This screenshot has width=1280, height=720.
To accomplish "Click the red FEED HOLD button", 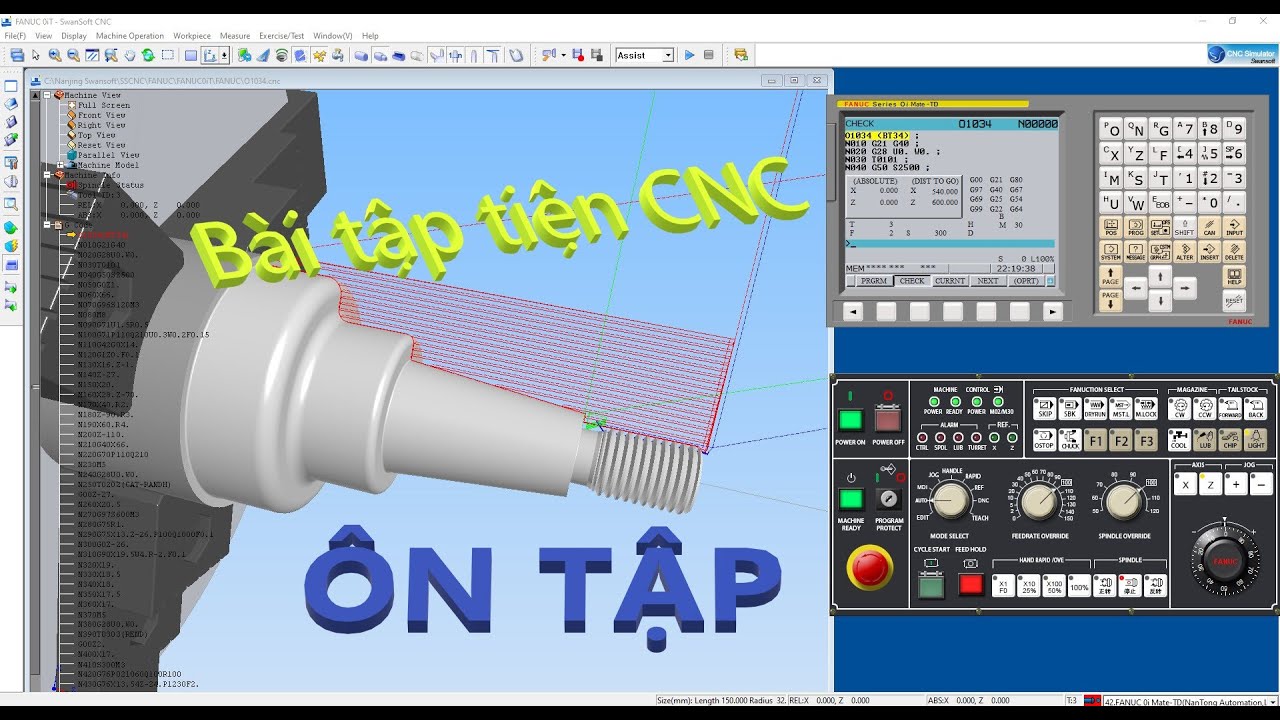I will (971, 585).
